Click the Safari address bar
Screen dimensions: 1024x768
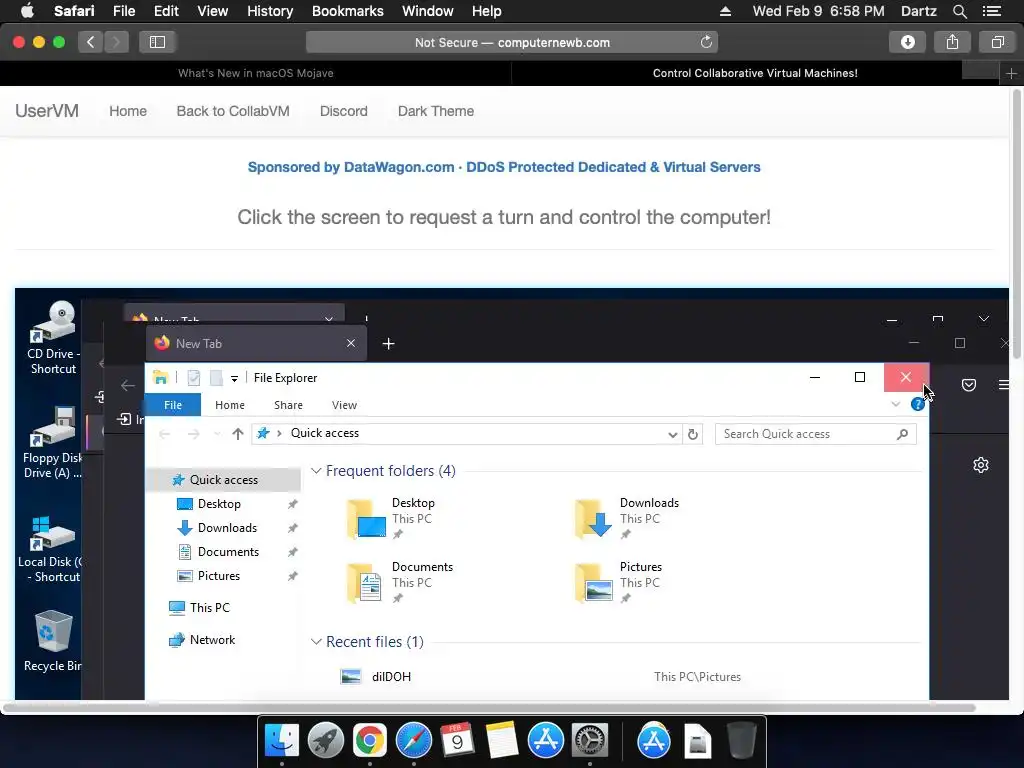click(512, 42)
